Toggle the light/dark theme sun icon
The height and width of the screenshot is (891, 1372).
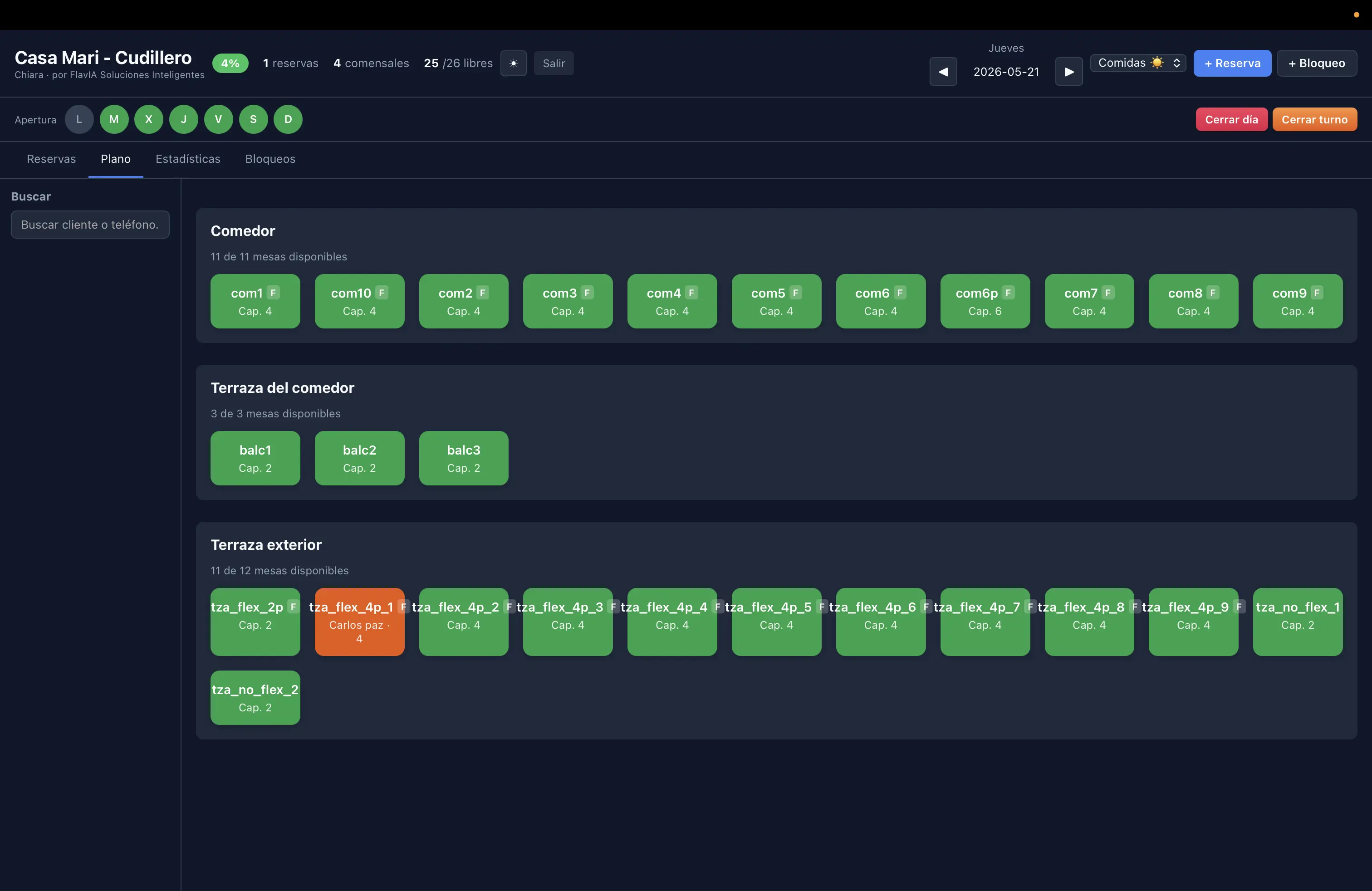tap(513, 64)
